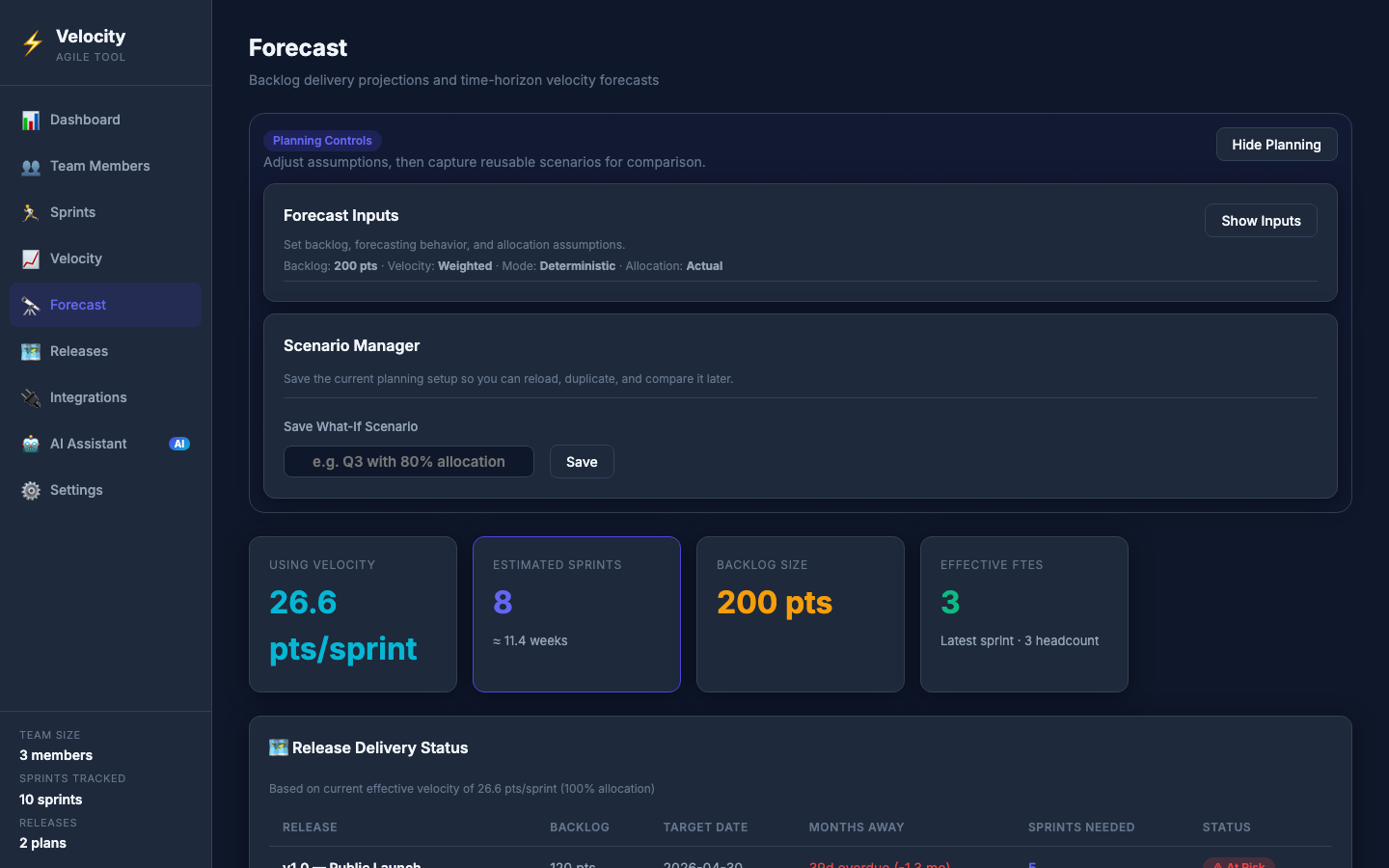Click the 'Backlog: 200 pts' summary text
This screenshot has width=1389, height=868.
331,266
